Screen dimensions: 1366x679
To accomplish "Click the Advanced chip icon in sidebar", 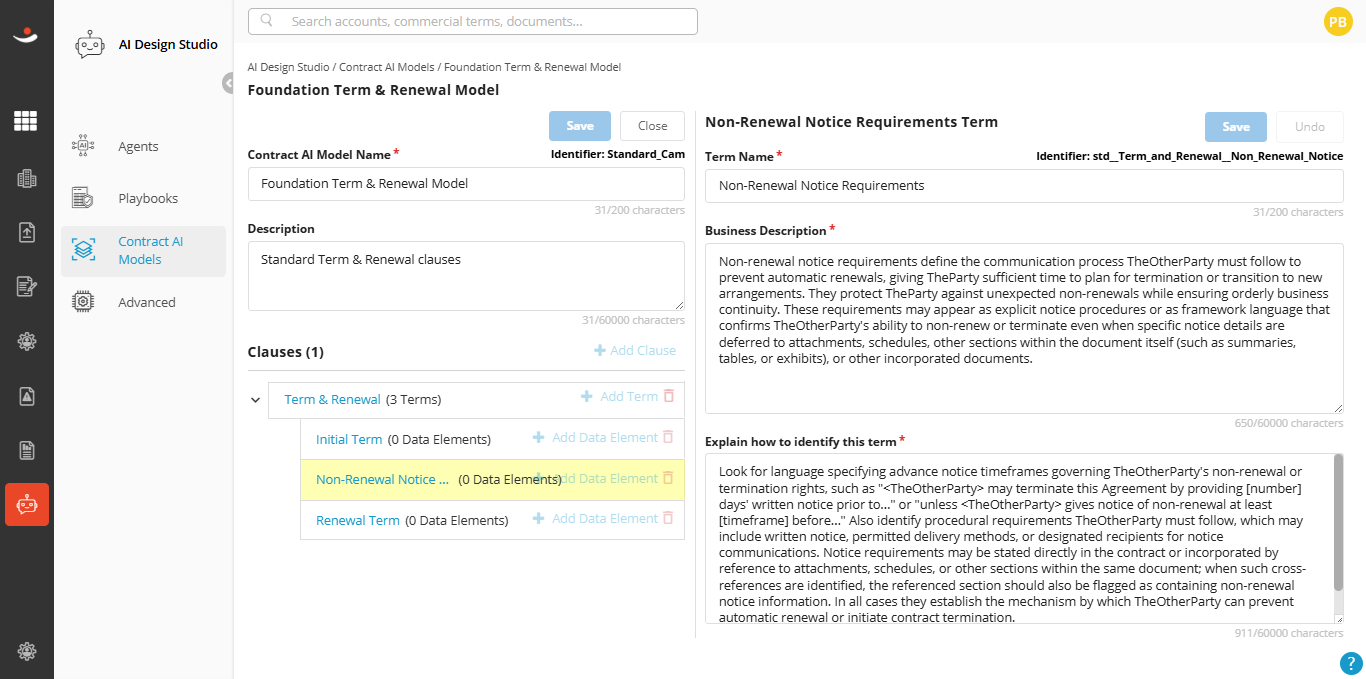I will (x=83, y=302).
